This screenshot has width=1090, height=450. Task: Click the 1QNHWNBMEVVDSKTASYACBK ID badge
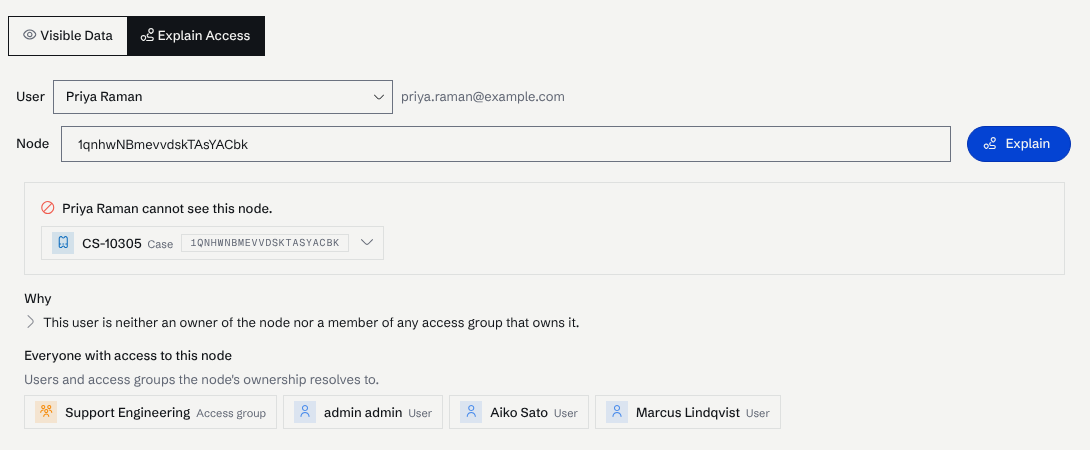point(265,243)
